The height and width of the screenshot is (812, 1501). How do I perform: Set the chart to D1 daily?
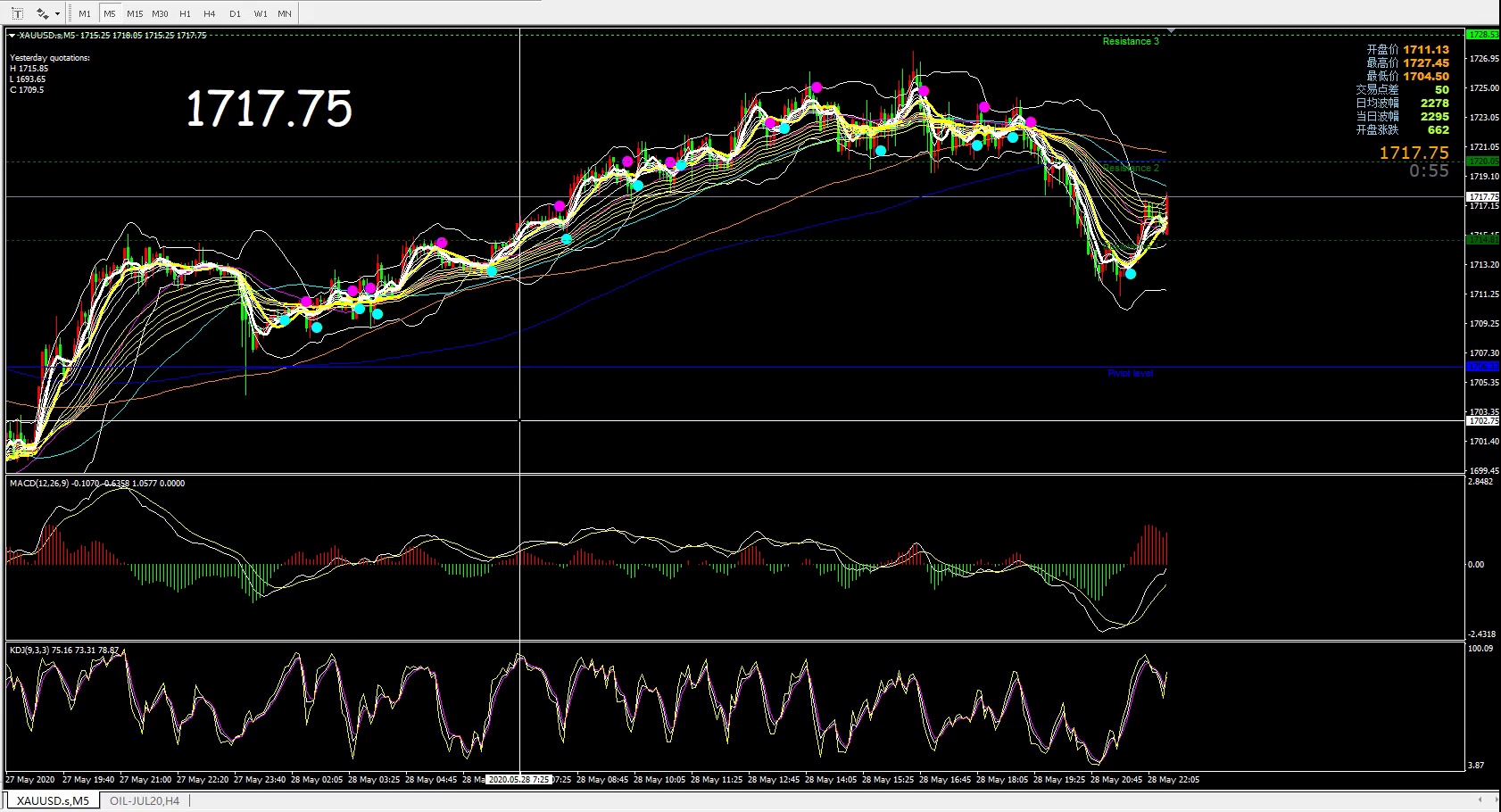pos(235,13)
